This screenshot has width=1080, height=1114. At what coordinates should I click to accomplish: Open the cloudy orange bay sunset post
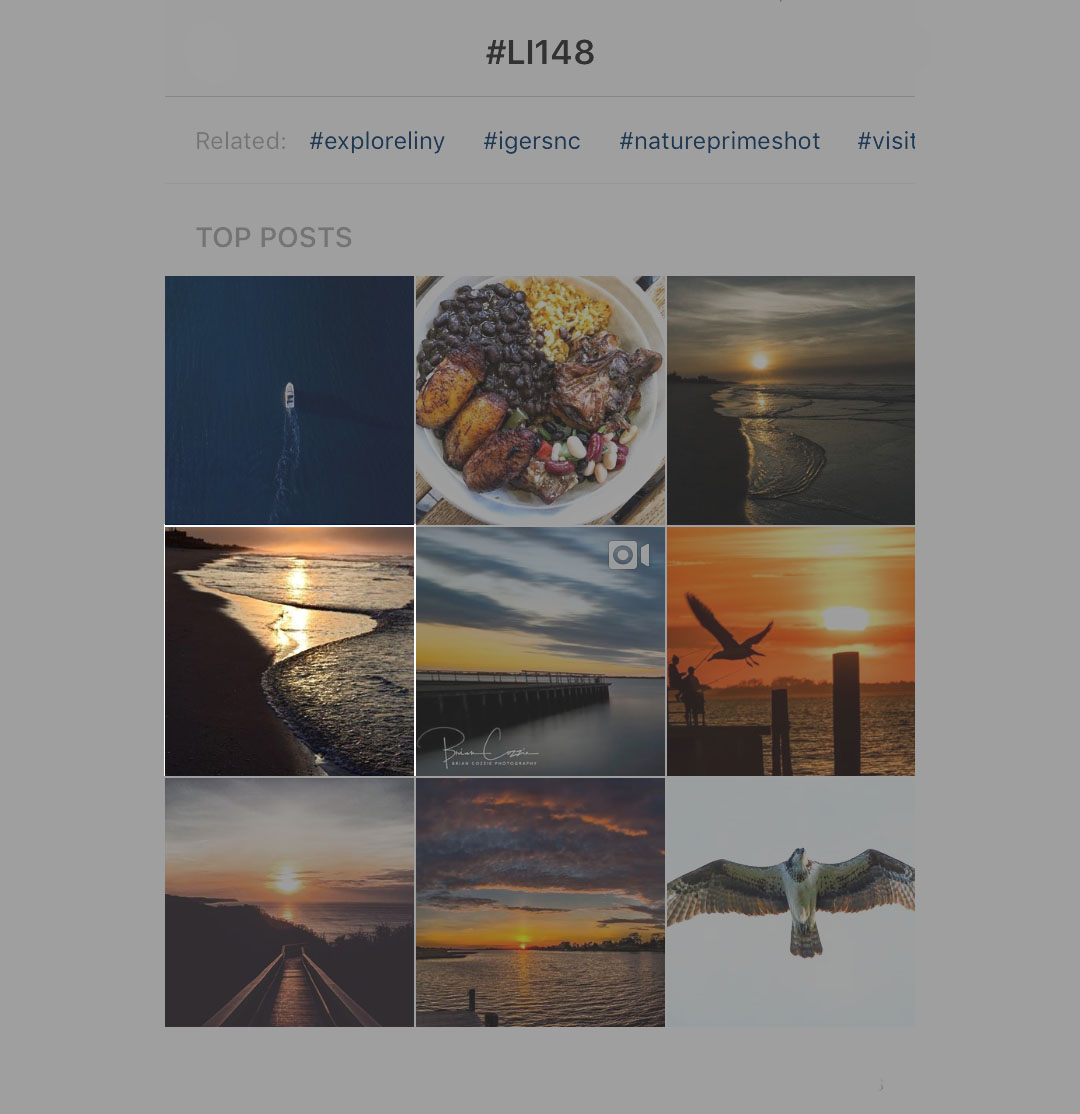coord(540,902)
